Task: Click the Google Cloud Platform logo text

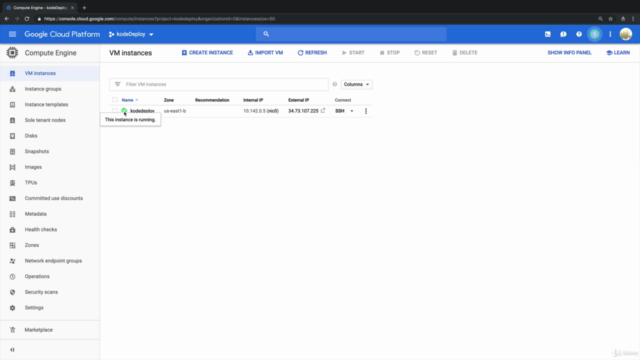Action: tap(62, 34)
